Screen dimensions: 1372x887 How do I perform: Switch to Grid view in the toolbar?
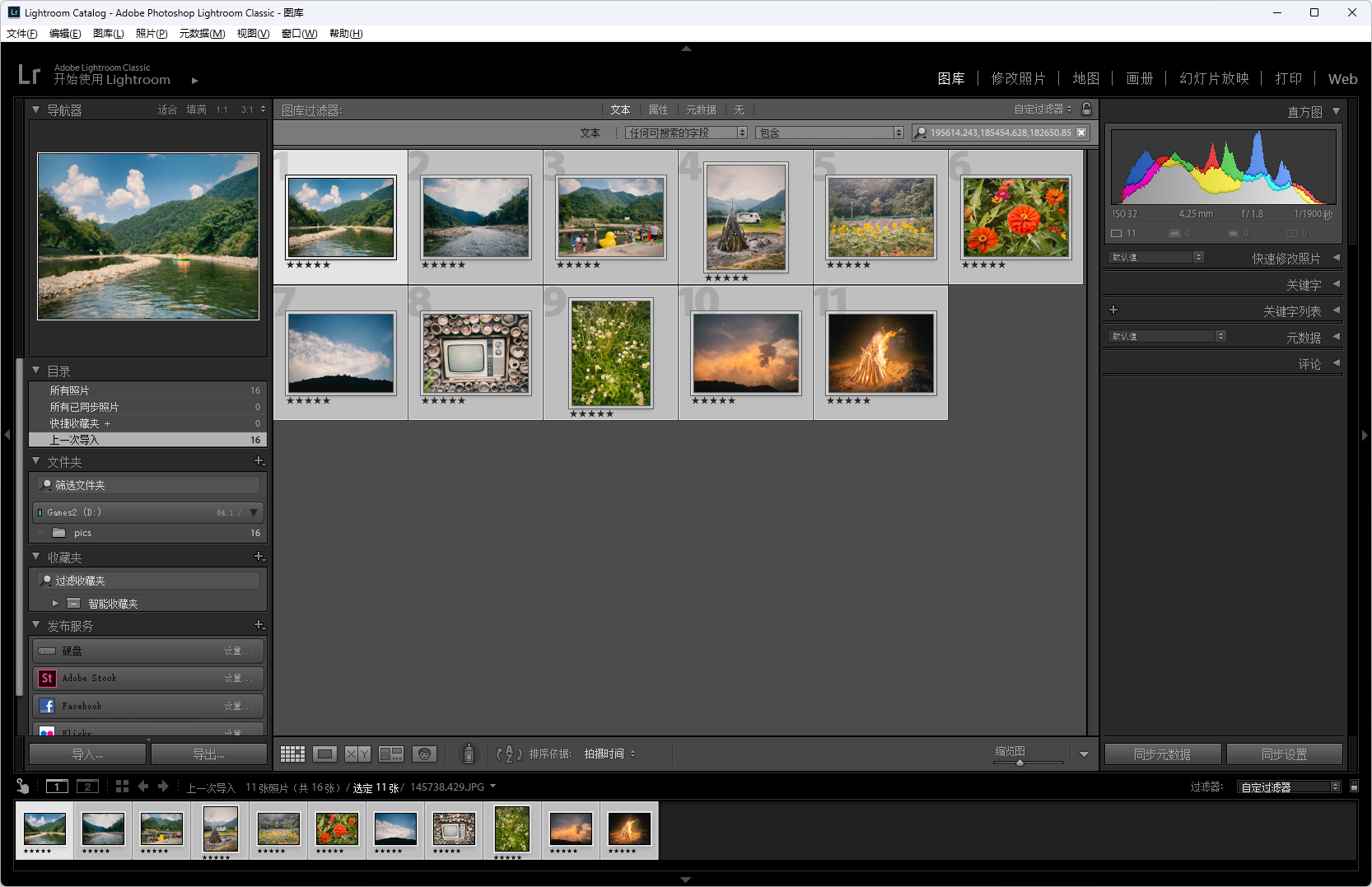[x=292, y=754]
